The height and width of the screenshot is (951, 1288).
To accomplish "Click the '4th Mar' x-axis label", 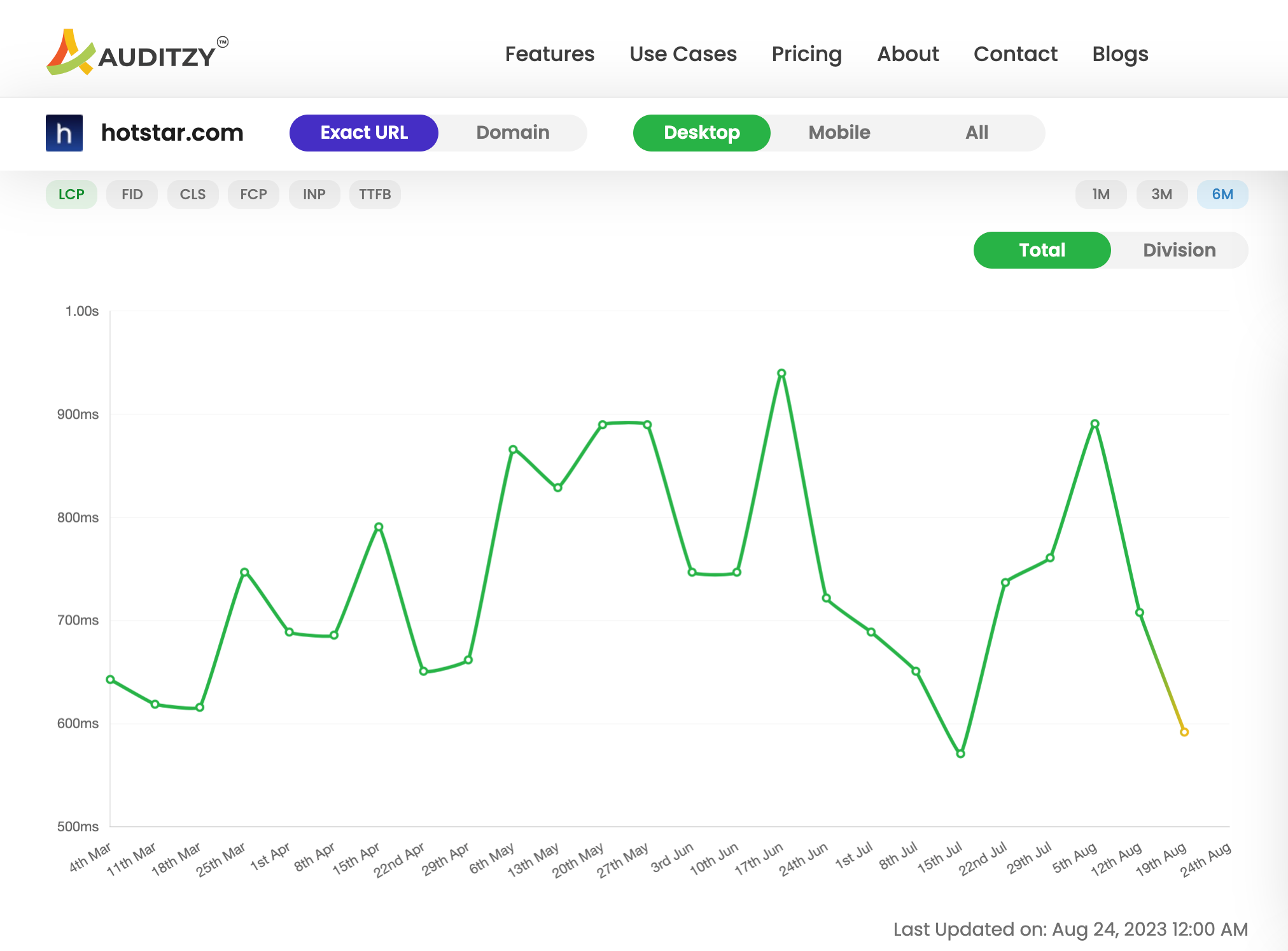I will coord(90,857).
